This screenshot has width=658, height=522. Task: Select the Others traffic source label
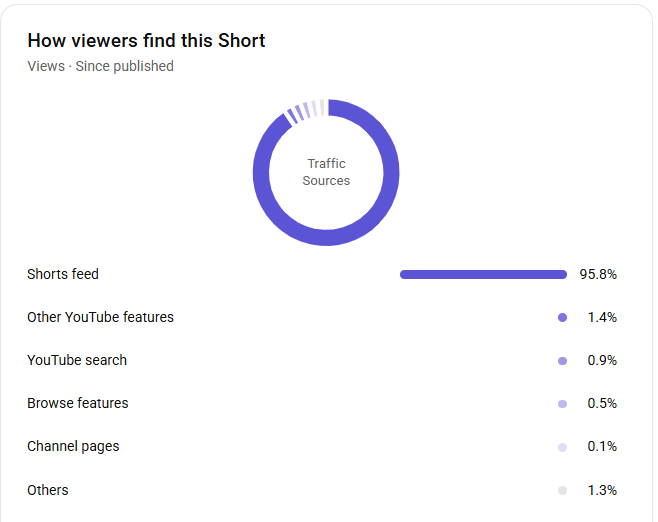pos(48,490)
